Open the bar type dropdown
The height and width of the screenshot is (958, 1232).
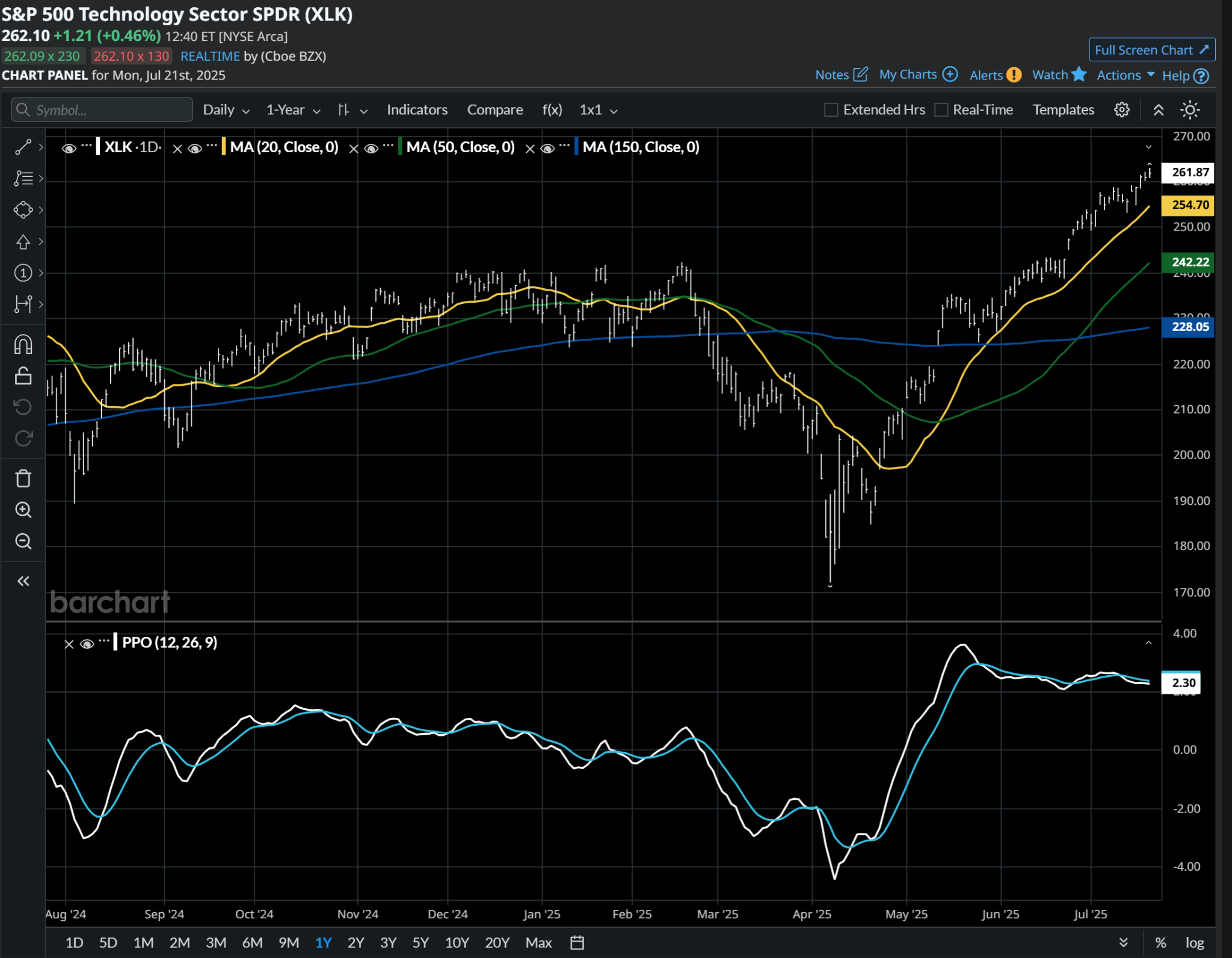click(x=353, y=110)
